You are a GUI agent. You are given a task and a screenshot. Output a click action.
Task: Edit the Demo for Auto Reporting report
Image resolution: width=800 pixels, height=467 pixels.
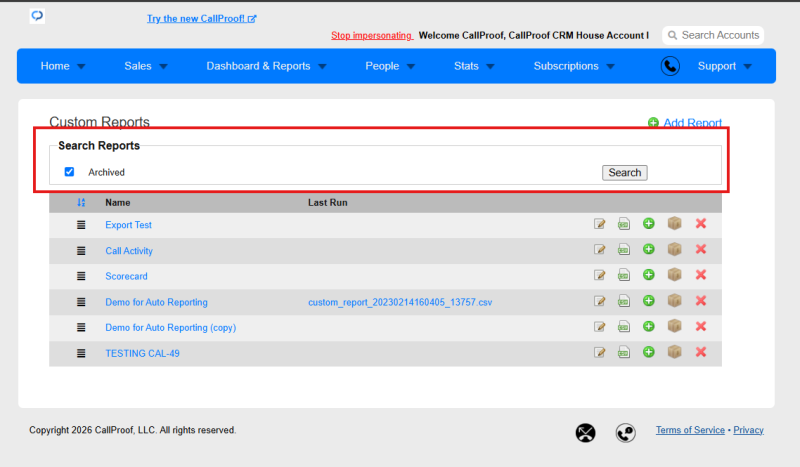click(599, 301)
